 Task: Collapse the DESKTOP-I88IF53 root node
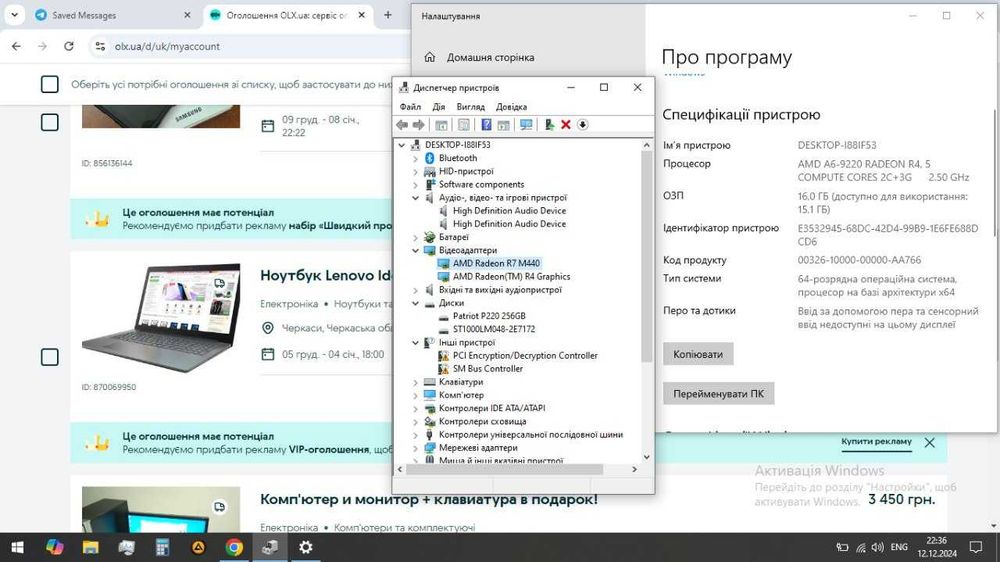tap(402, 145)
